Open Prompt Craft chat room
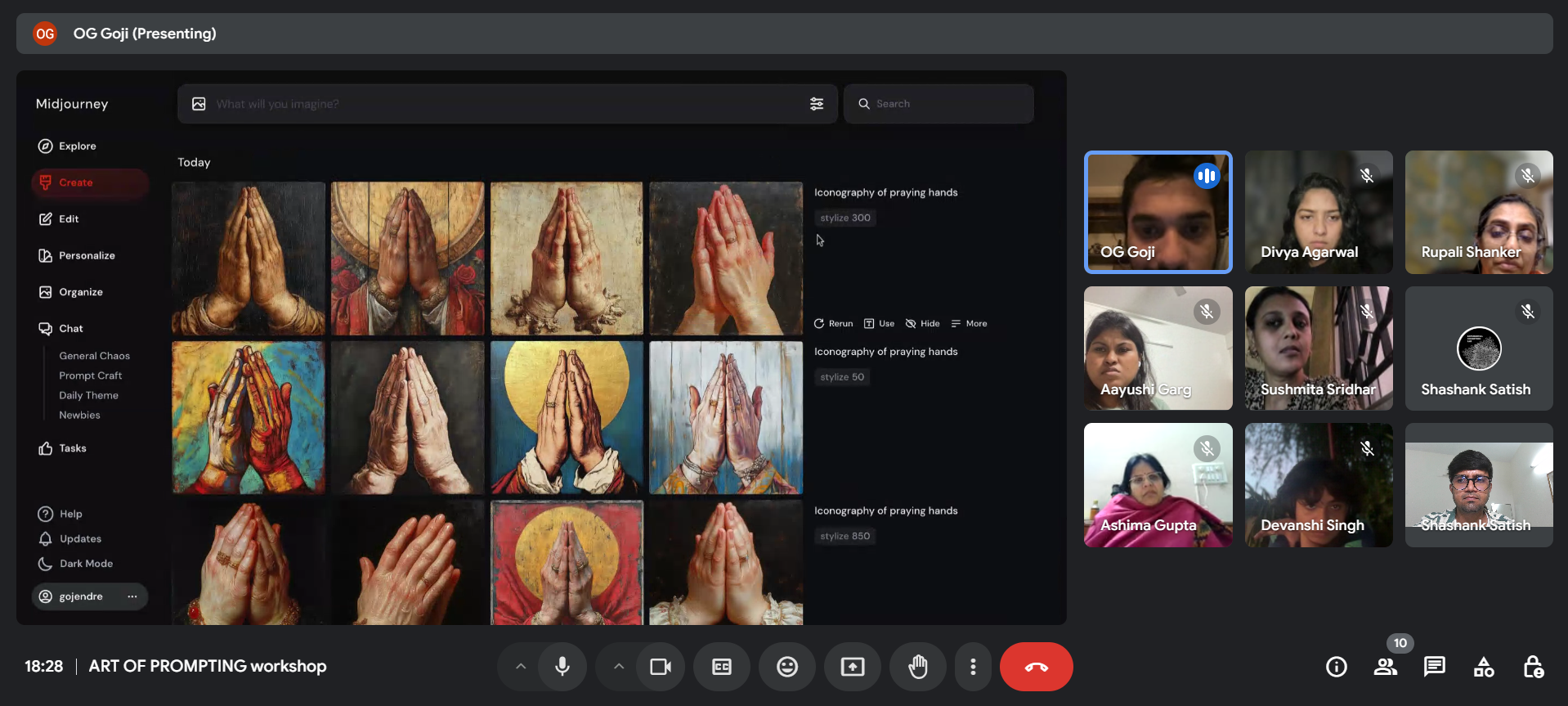Screen dimensions: 1568x706 (x=90, y=375)
